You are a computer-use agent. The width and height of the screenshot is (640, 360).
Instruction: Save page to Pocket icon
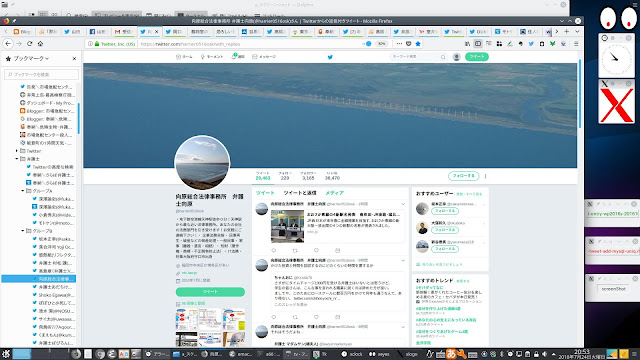point(409,44)
